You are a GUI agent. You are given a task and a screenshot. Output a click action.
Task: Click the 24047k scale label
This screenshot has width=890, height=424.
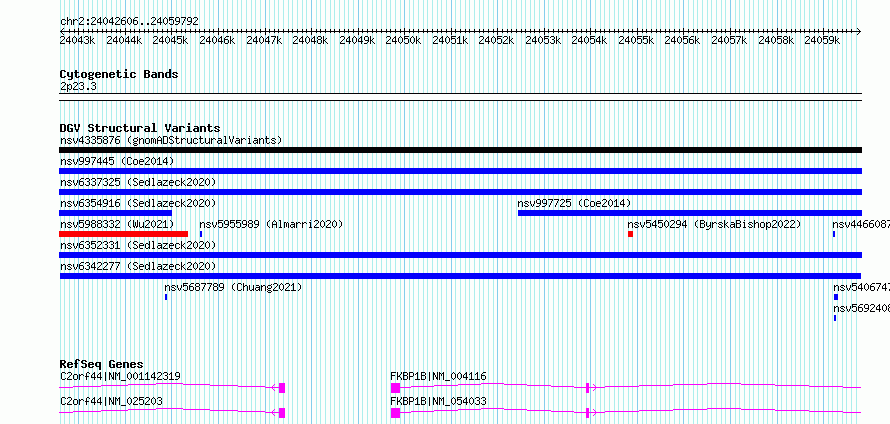(263, 40)
